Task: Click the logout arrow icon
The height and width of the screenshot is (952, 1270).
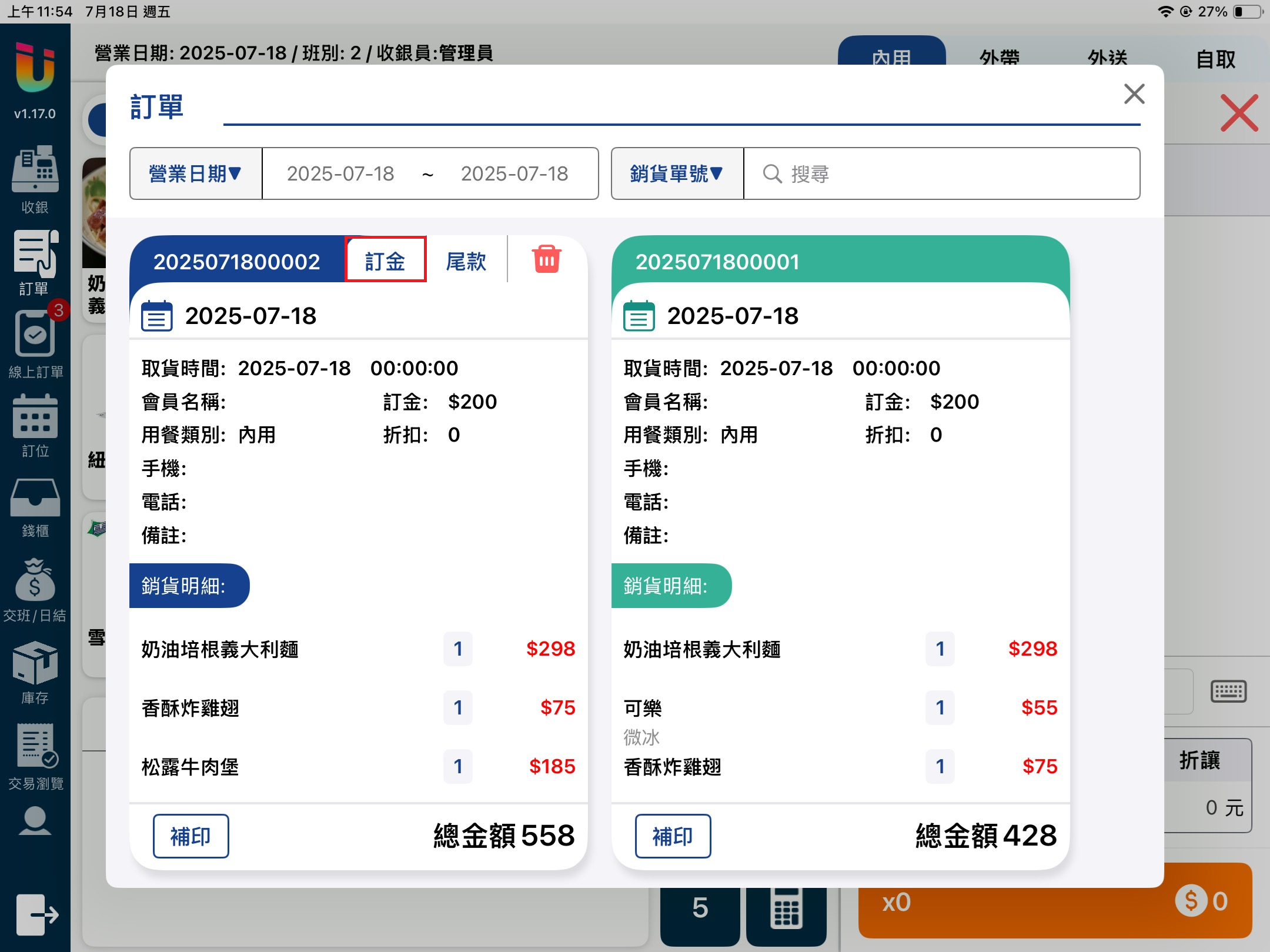Action: pyautogui.click(x=36, y=914)
